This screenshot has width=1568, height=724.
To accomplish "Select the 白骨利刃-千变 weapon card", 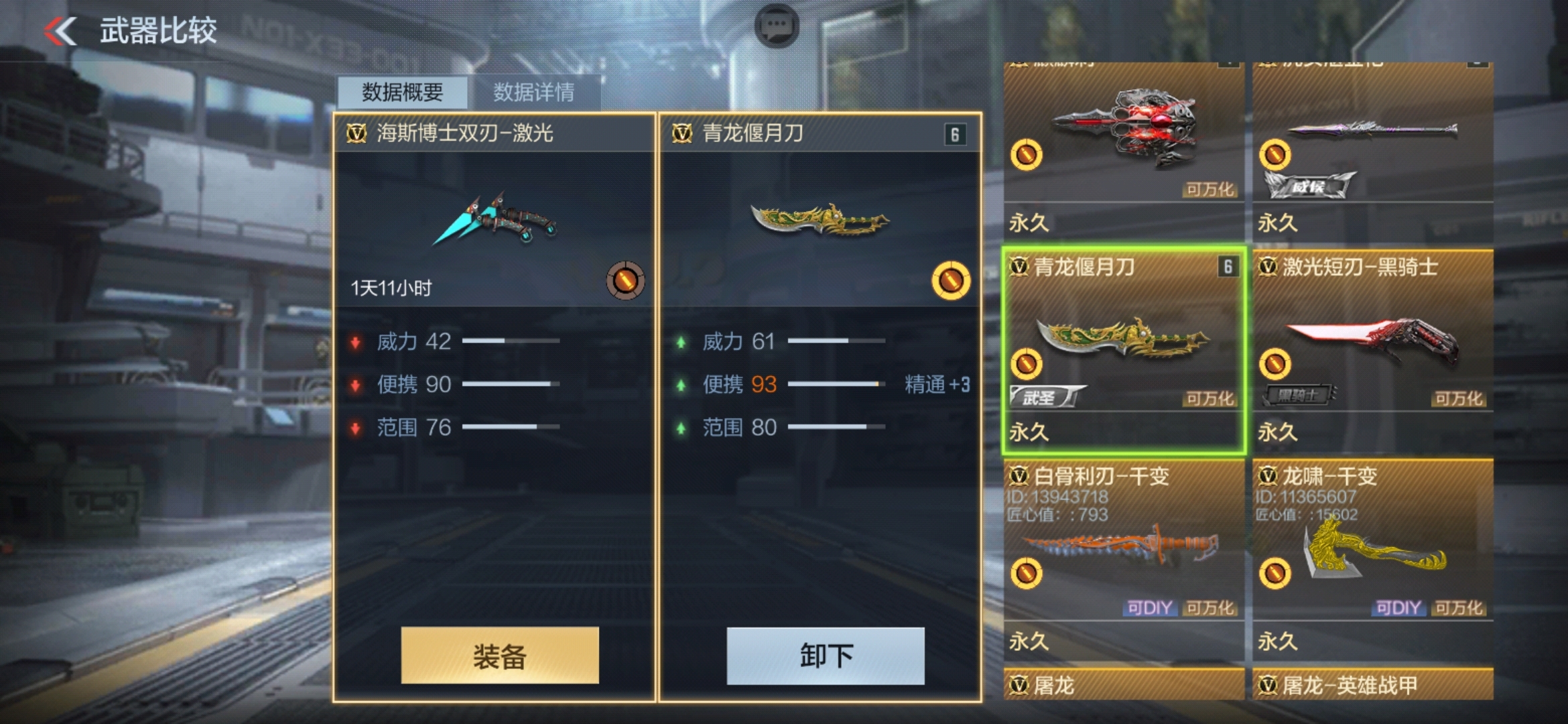I will tap(1124, 560).
